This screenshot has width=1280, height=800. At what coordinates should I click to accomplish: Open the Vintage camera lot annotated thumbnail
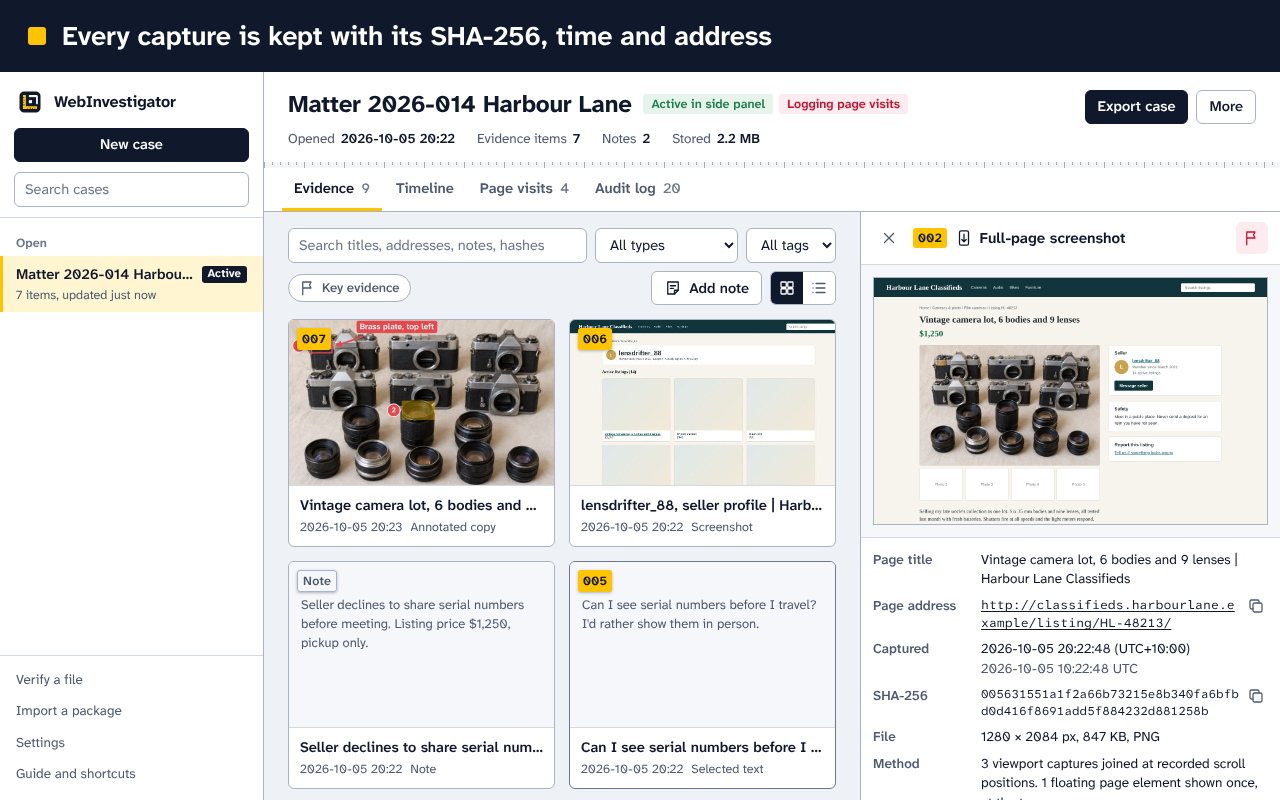[421, 403]
